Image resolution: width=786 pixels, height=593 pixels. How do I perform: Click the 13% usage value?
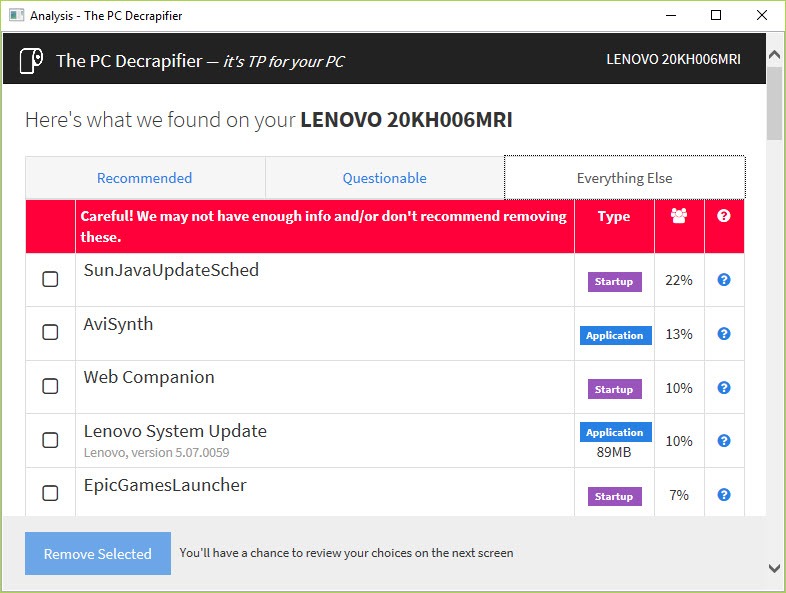click(679, 334)
